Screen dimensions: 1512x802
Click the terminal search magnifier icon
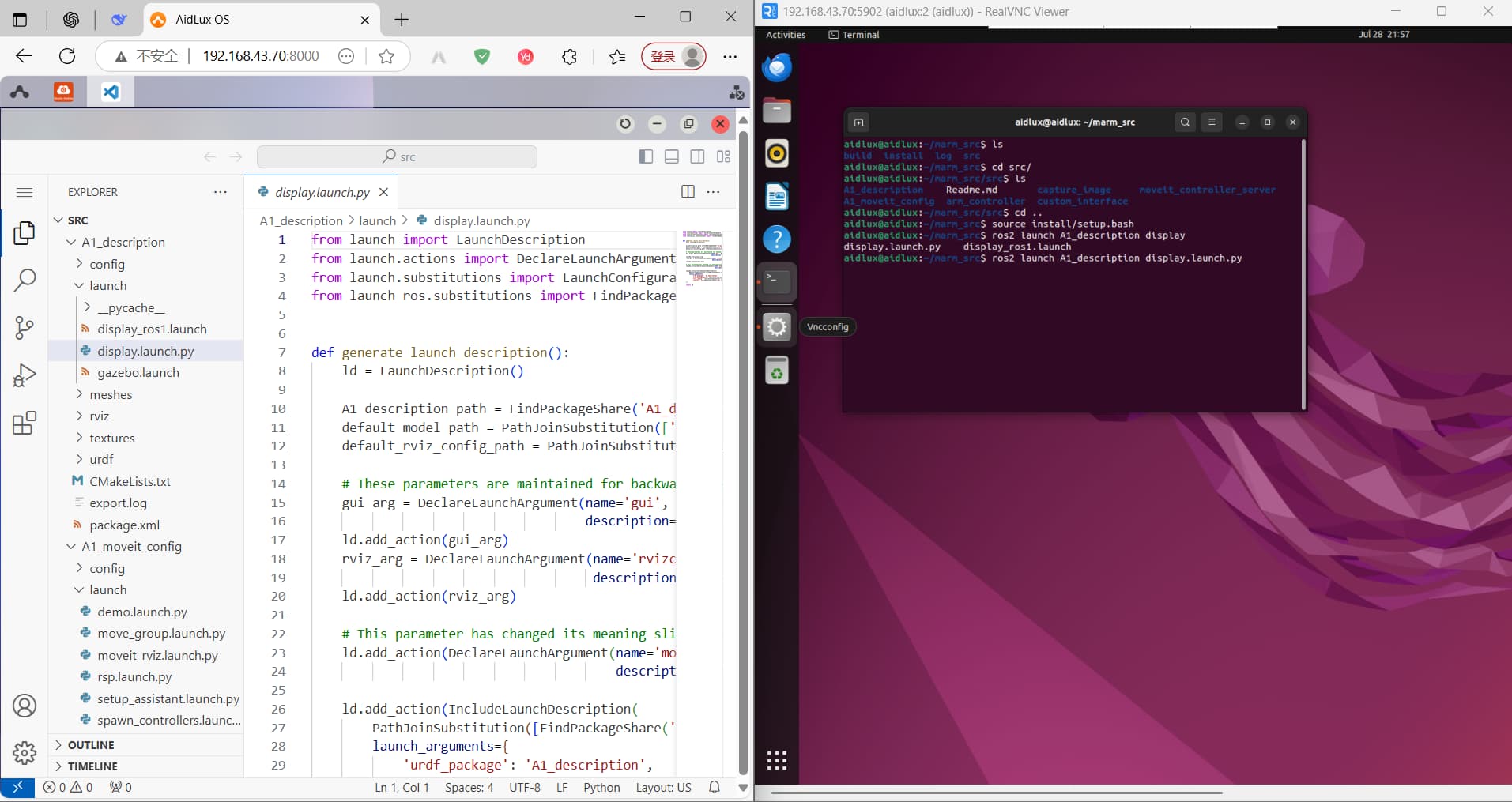(1185, 122)
